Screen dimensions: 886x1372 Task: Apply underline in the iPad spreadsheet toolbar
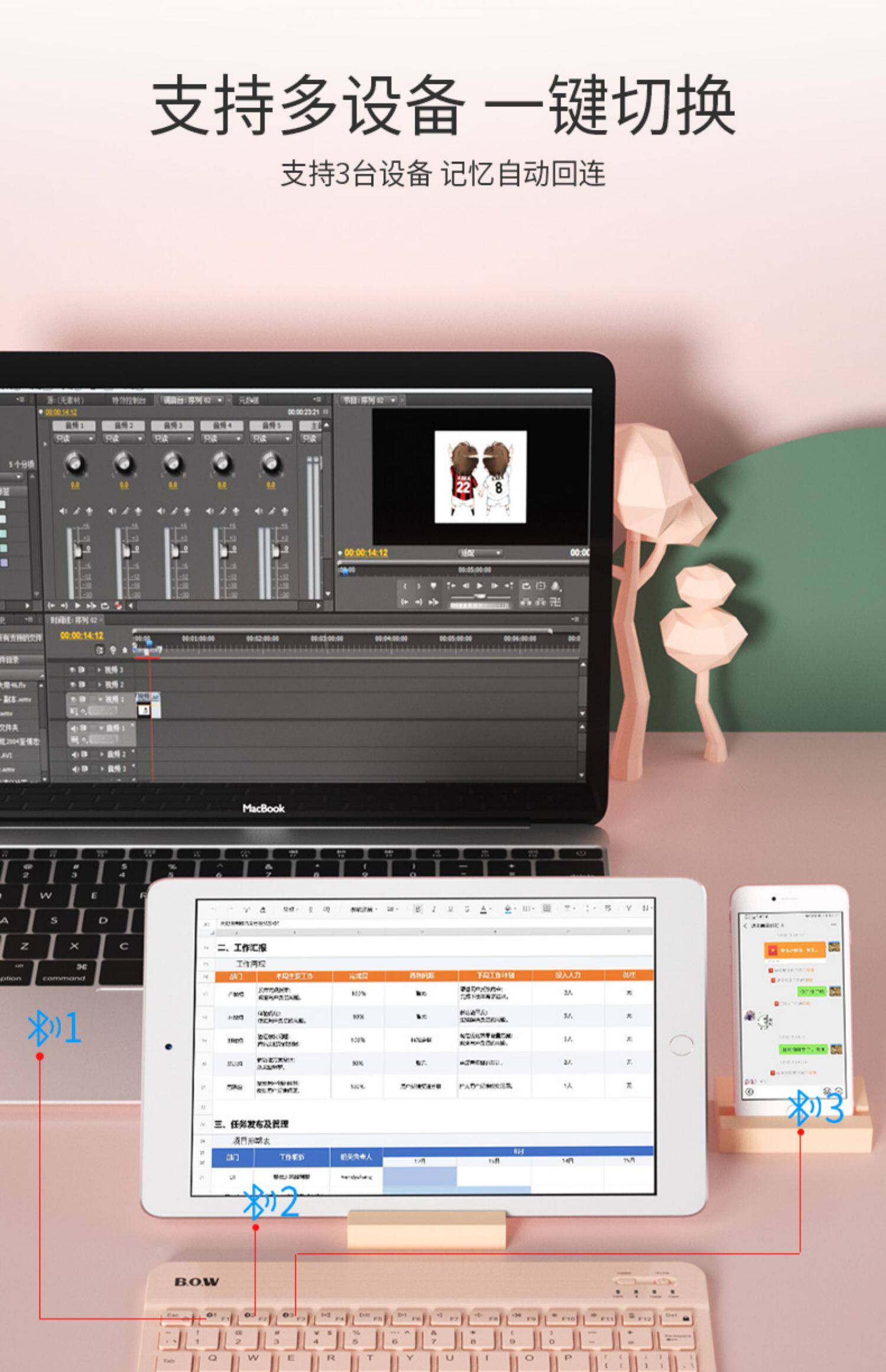click(451, 909)
